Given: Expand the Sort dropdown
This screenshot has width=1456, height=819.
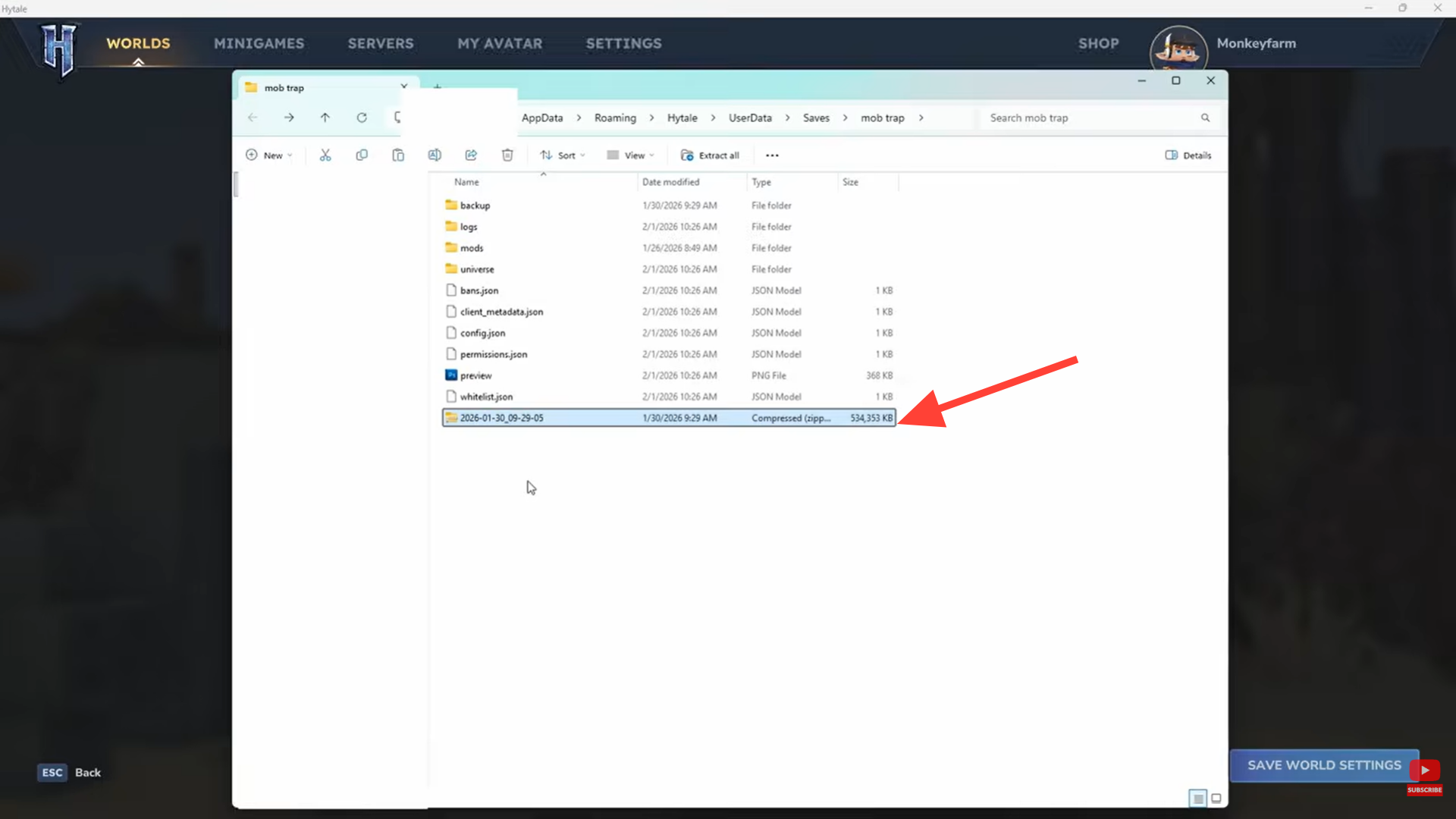Looking at the screenshot, I should click(563, 155).
